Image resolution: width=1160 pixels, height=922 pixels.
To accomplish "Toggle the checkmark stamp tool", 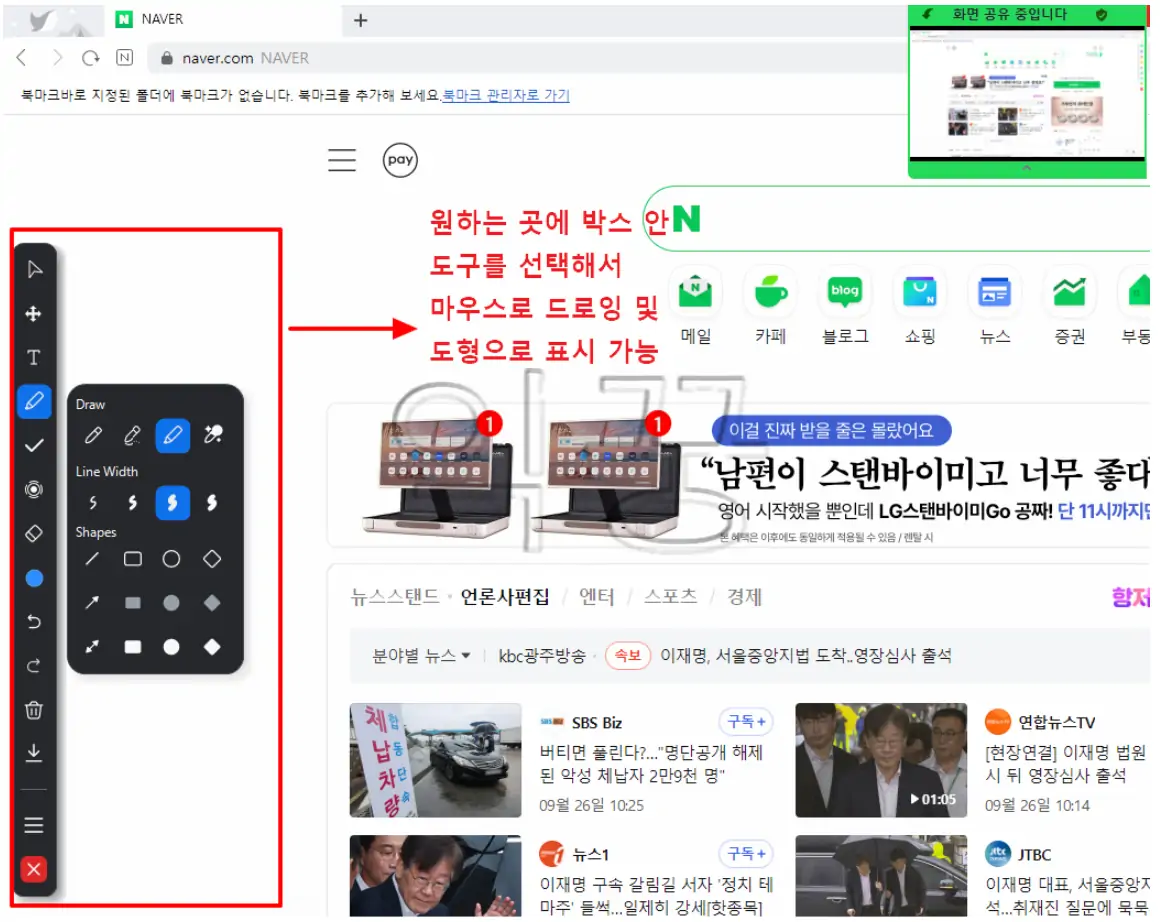I will tap(35, 445).
